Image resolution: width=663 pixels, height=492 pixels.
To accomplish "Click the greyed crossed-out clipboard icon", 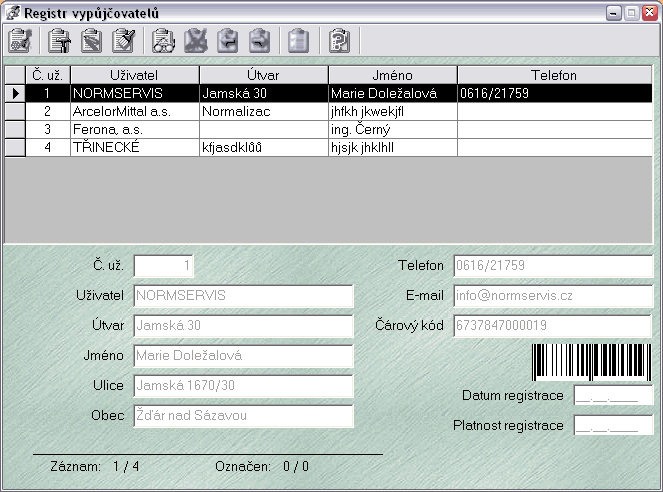I will pos(196,41).
